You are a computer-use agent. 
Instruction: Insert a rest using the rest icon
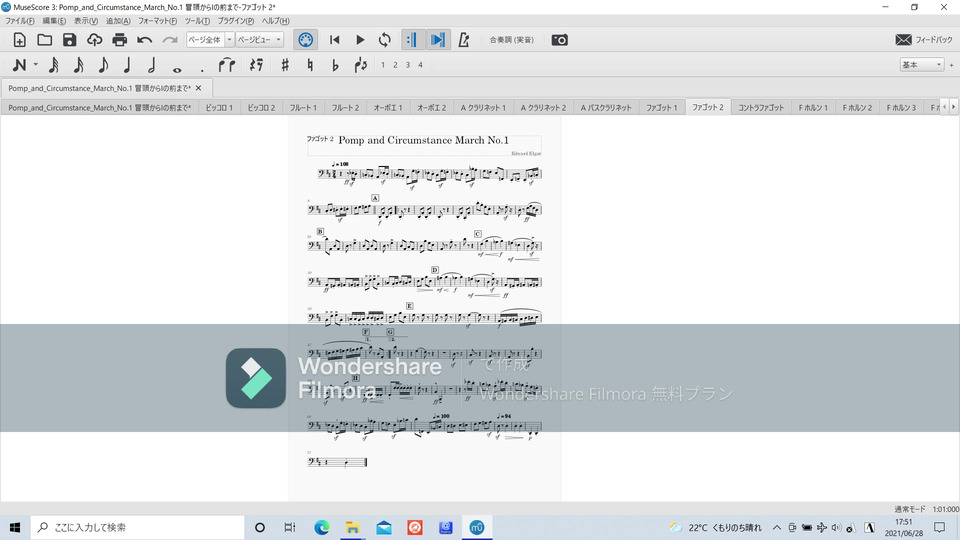click(257, 65)
